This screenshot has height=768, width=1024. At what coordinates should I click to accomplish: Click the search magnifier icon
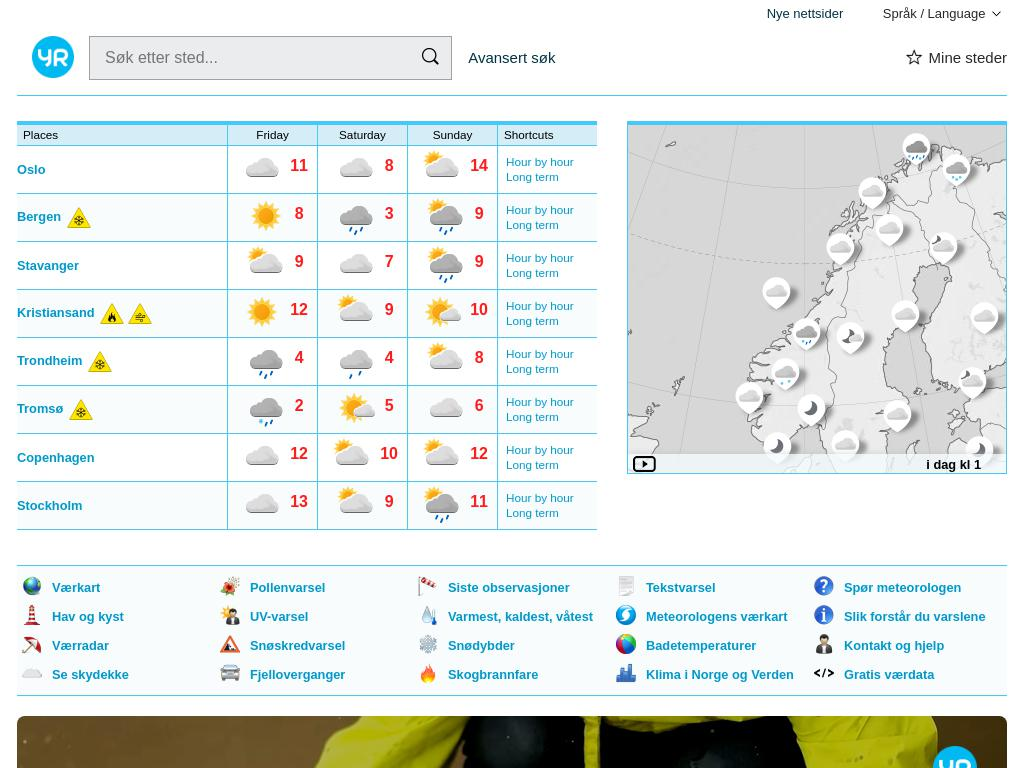click(x=430, y=57)
